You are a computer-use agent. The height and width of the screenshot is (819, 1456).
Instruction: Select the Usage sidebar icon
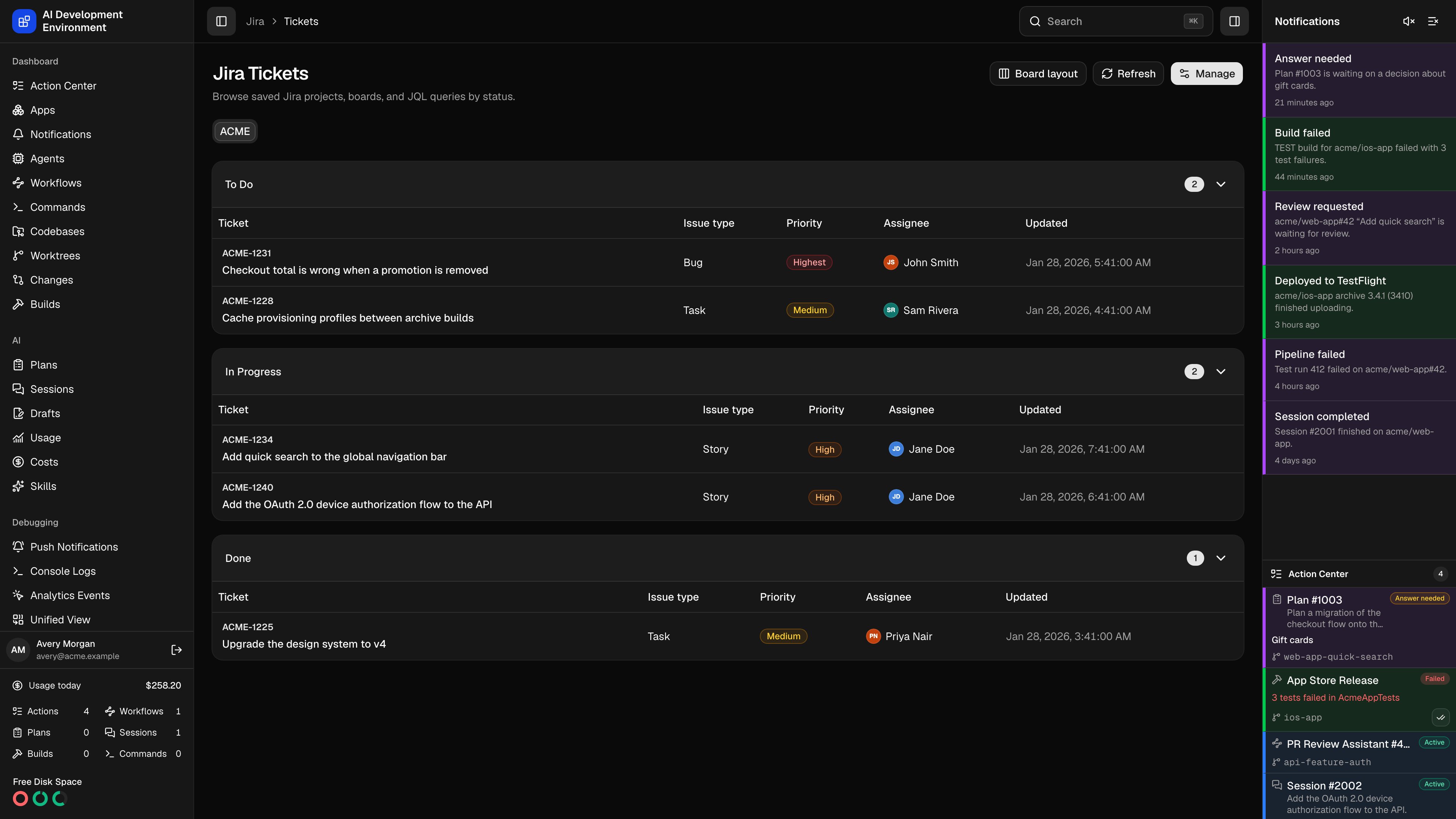(x=18, y=438)
